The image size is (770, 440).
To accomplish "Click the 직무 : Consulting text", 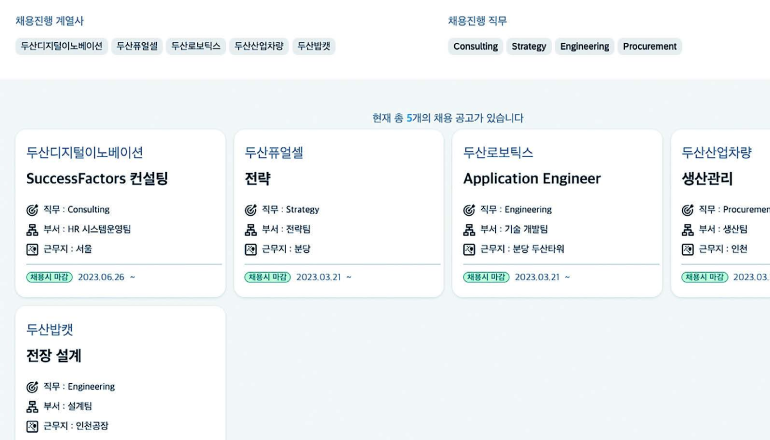I will tap(77, 209).
